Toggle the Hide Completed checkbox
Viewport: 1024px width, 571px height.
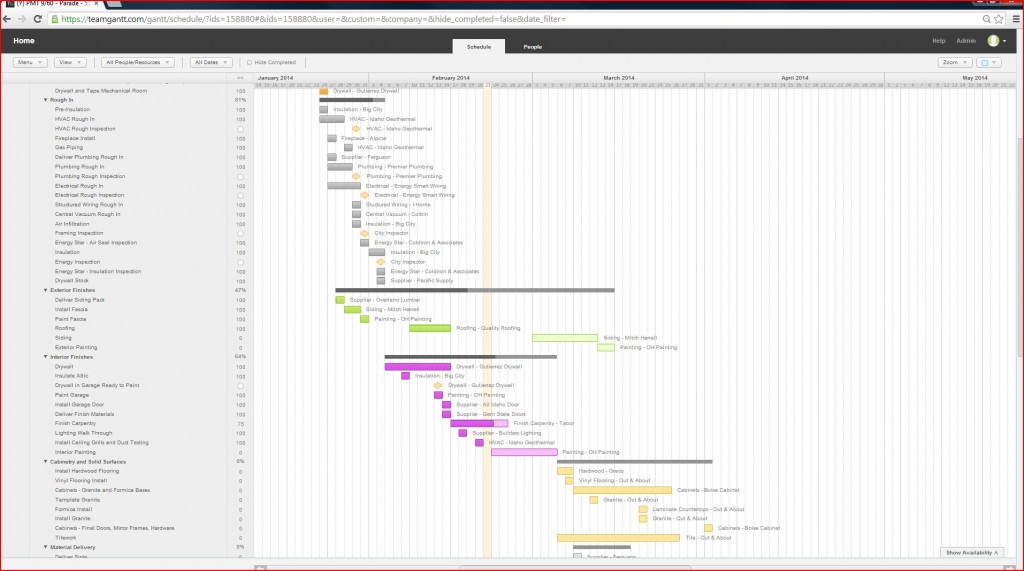click(x=249, y=63)
